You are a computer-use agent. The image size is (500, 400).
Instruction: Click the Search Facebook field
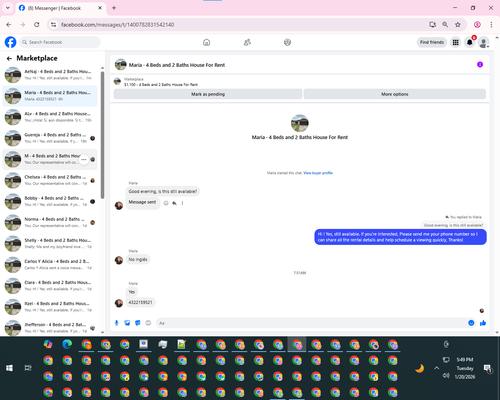[60, 42]
